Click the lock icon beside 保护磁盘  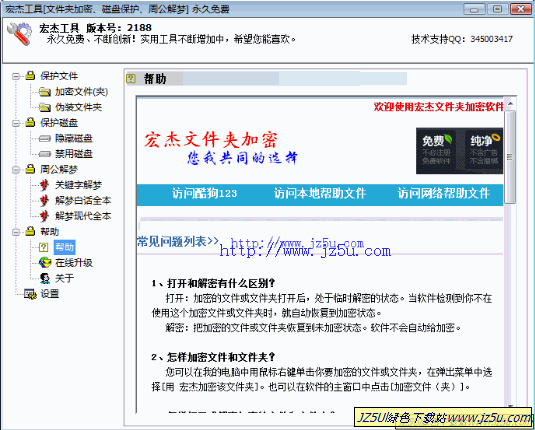(30, 122)
